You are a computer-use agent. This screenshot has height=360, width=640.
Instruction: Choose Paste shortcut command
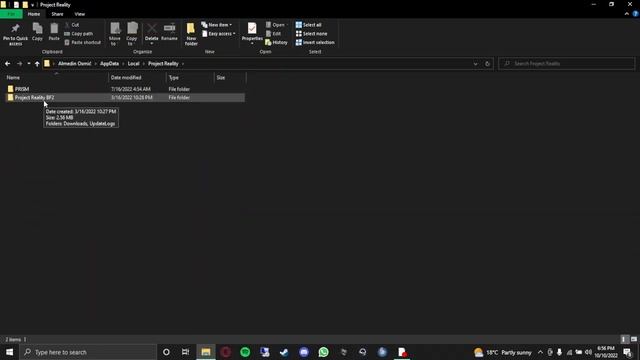(82, 42)
